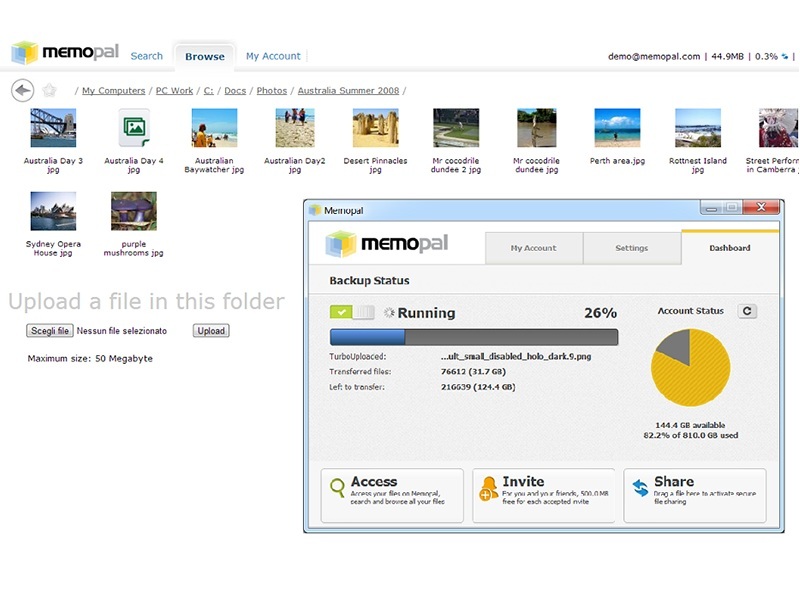Screen dimensions: 800x600
Task: Click the Docs breadcrumb link
Action: [x=235, y=90]
